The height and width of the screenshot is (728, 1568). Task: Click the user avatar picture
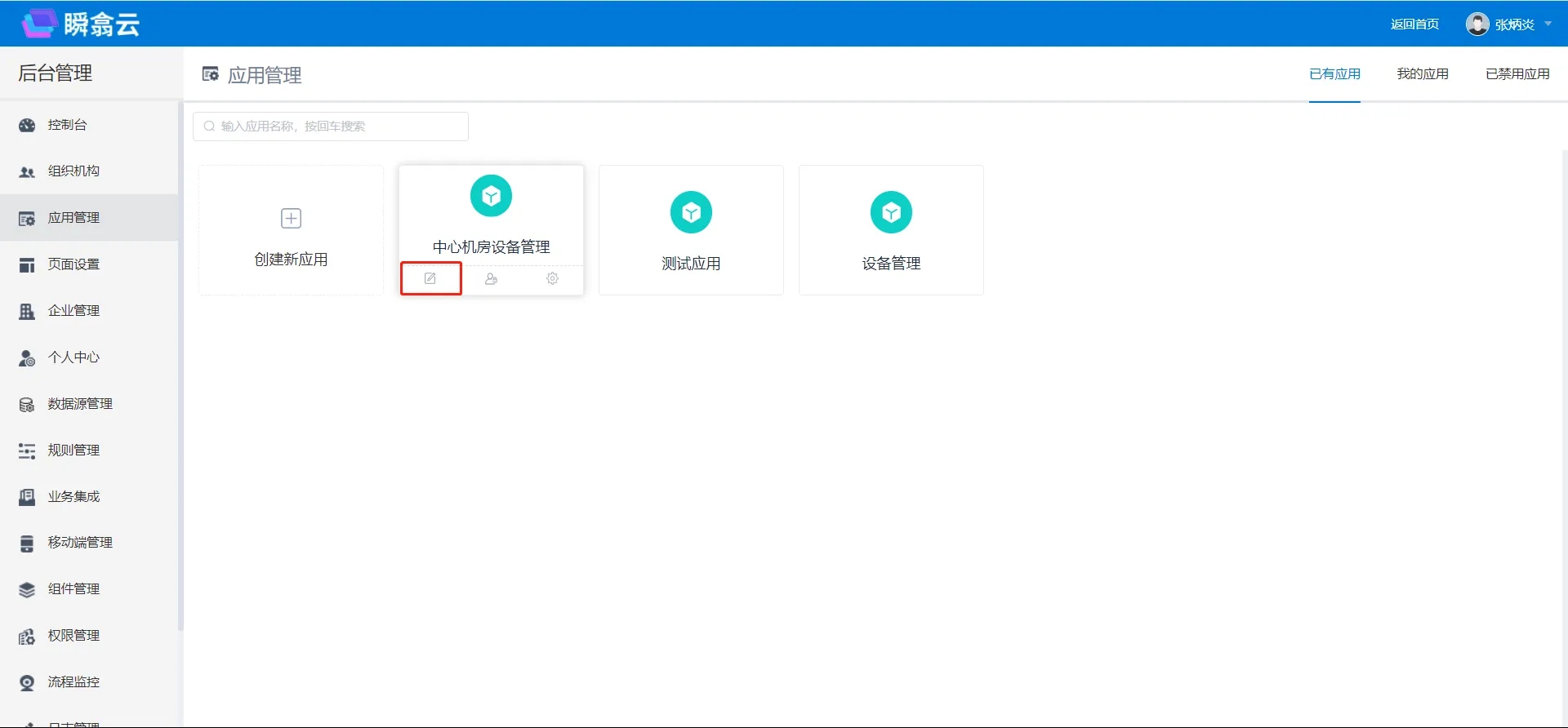[x=1477, y=24]
